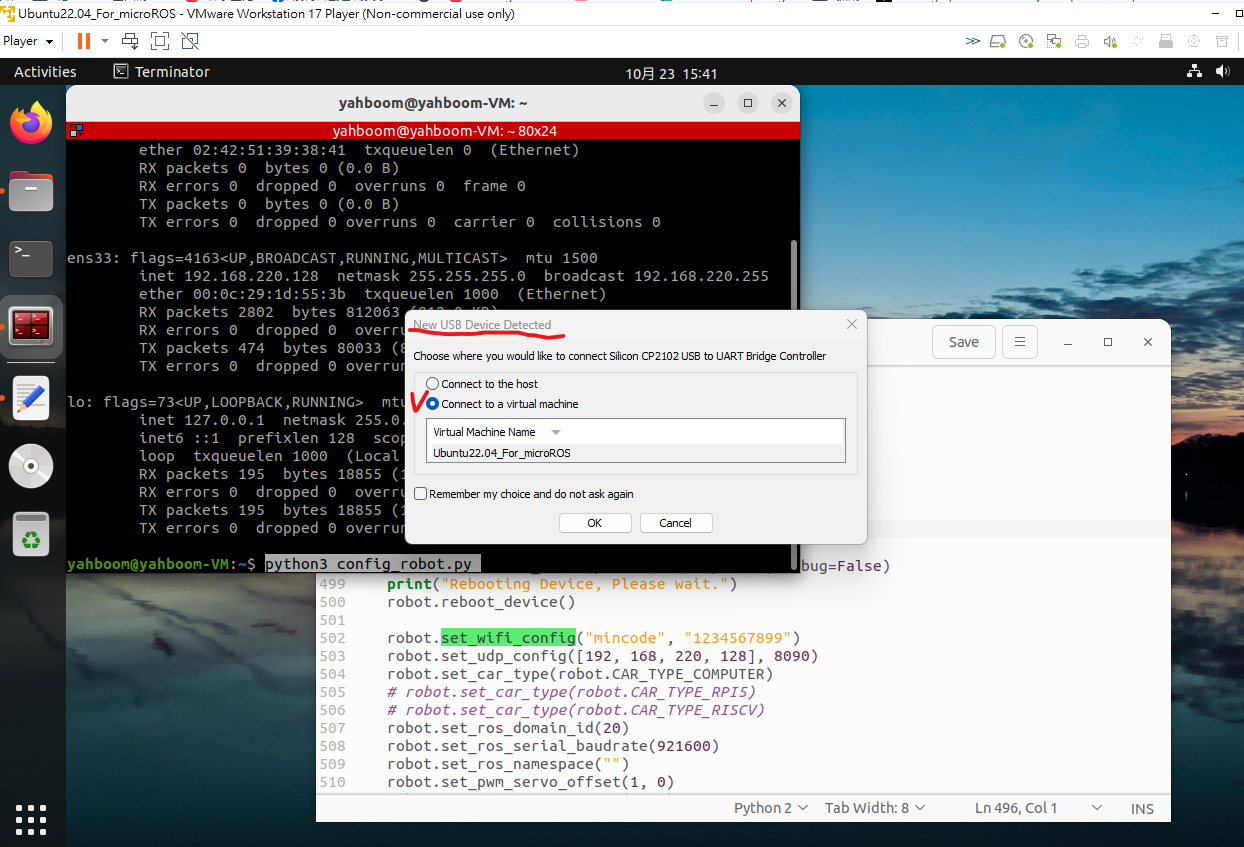Open the Terminal icon in the dock
The height and width of the screenshot is (847, 1244).
coord(31,259)
